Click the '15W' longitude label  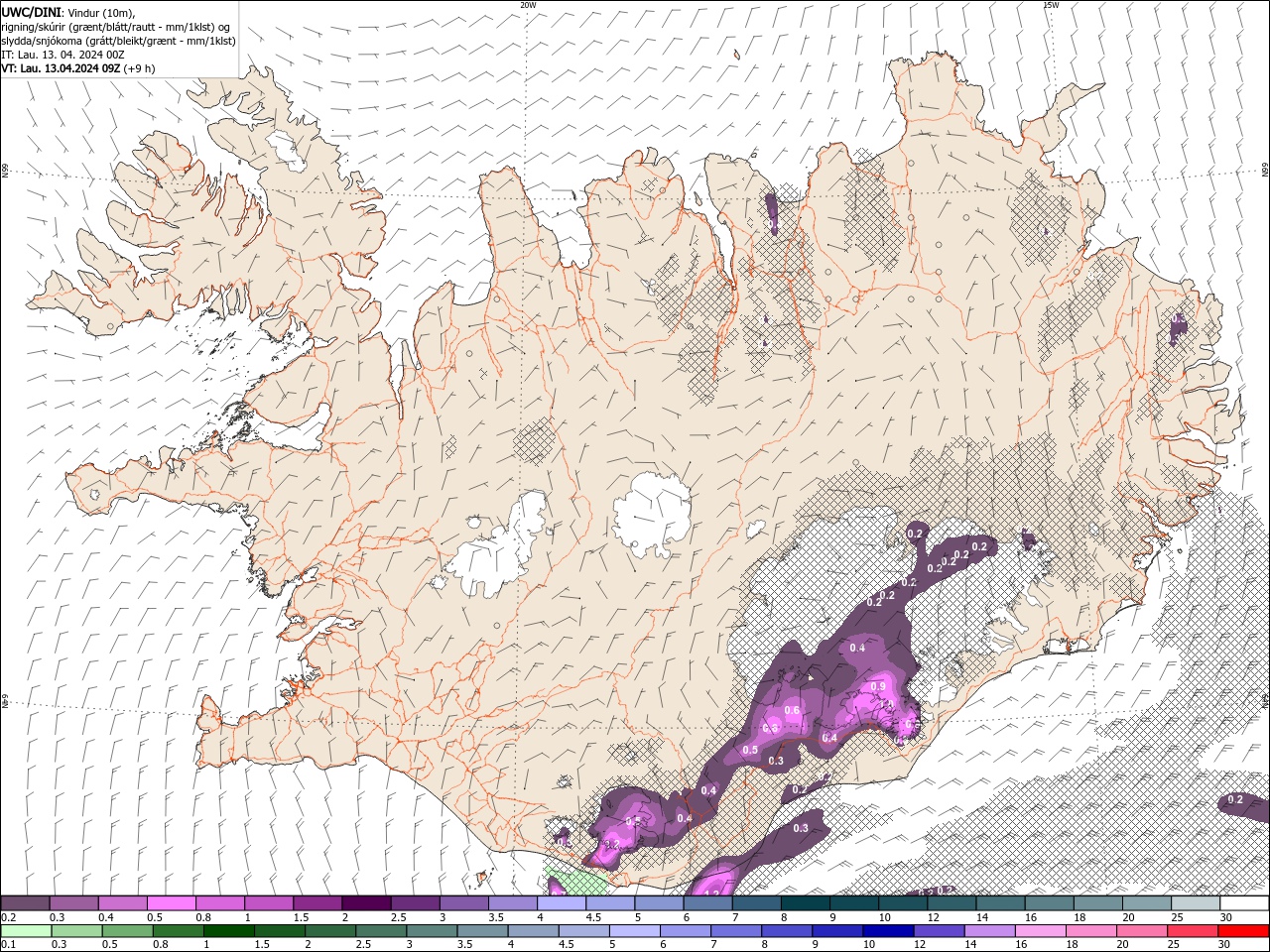click(x=1051, y=5)
